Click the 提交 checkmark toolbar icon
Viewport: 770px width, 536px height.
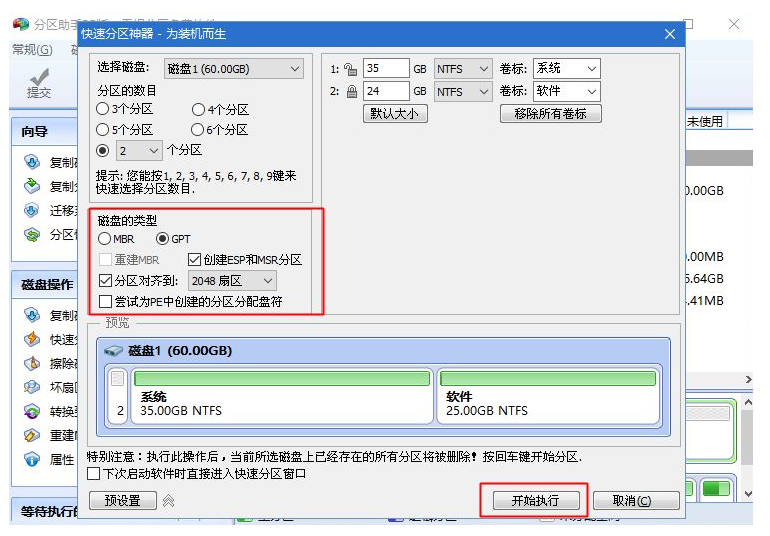40,77
